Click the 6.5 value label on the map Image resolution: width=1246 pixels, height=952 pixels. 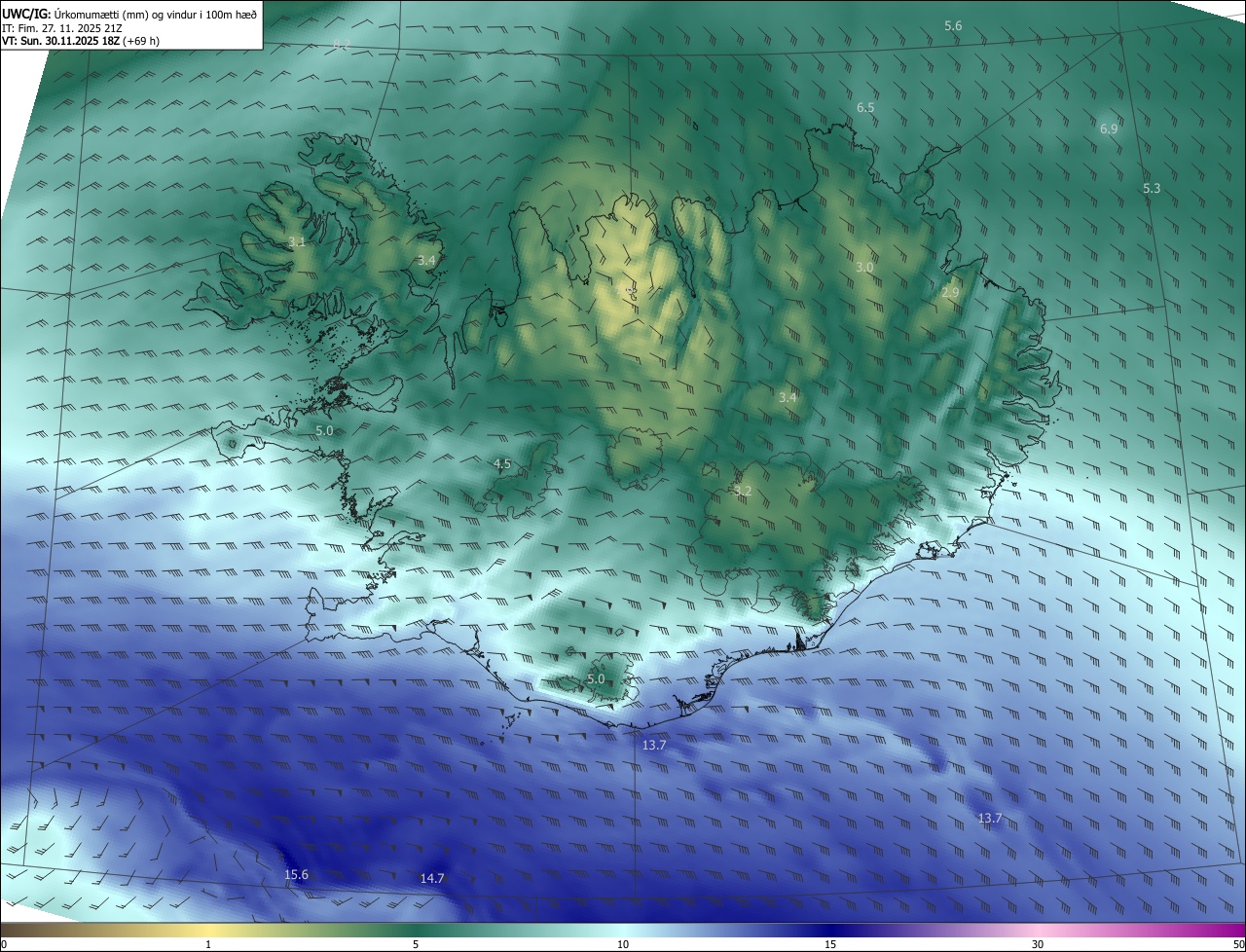865,107
